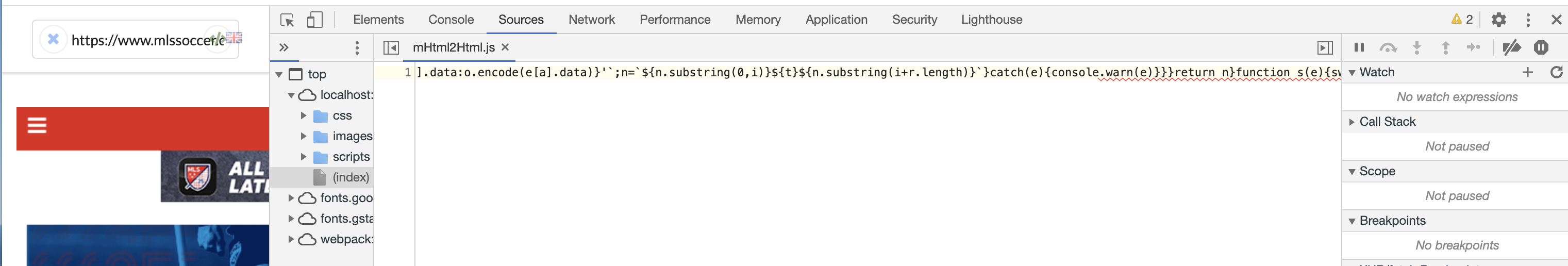Open the Console tab
1568x266 pixels.
pyautogui.click(x=451, y=20)
